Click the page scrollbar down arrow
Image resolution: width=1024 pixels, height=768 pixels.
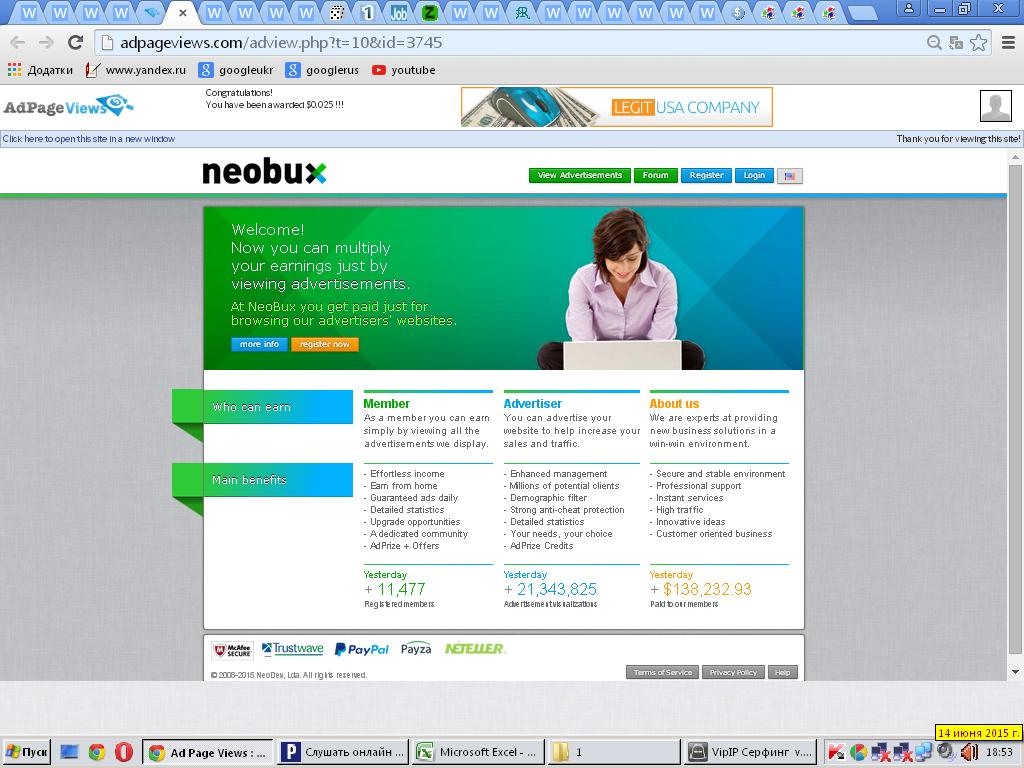click(1016, 672)
